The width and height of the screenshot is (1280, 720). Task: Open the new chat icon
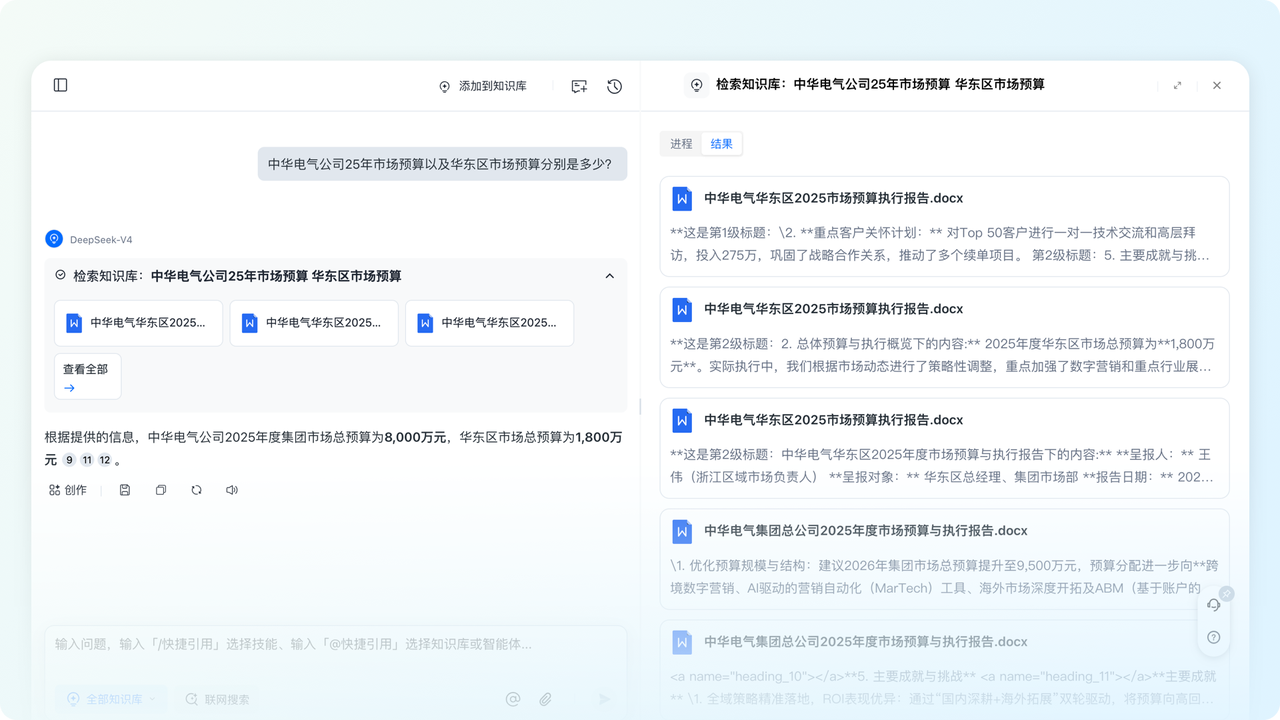(579, 86)
